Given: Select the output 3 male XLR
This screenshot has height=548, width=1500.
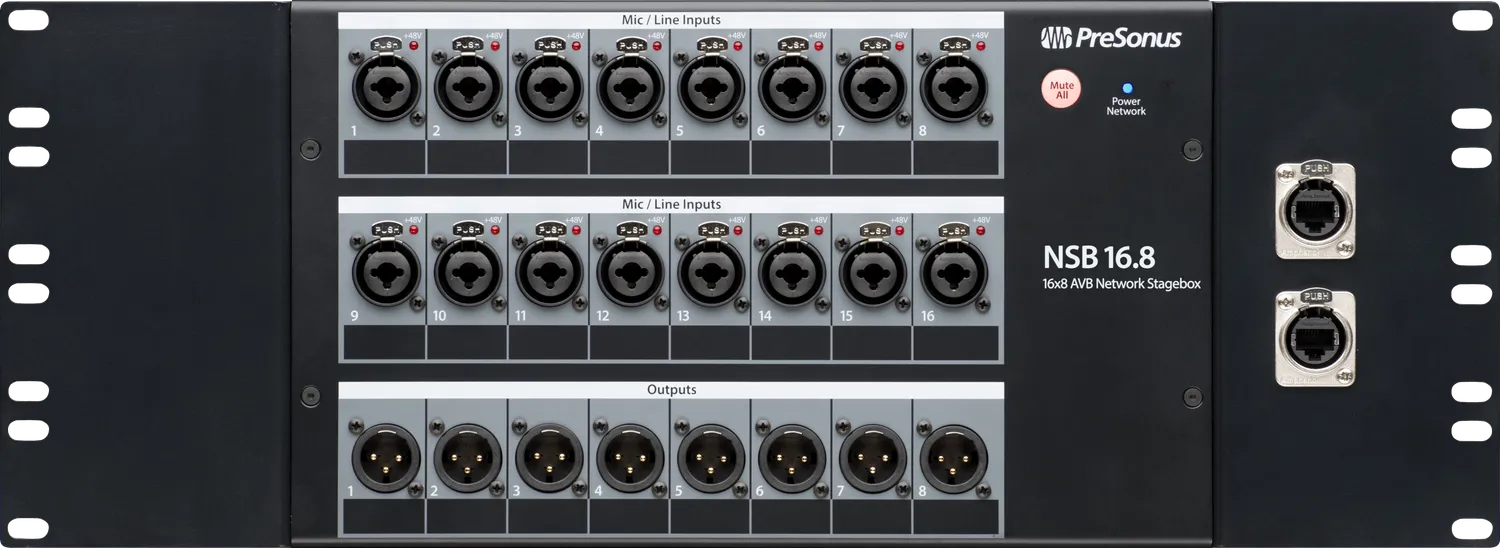Looking at the screenshot, I should [549, 458].
